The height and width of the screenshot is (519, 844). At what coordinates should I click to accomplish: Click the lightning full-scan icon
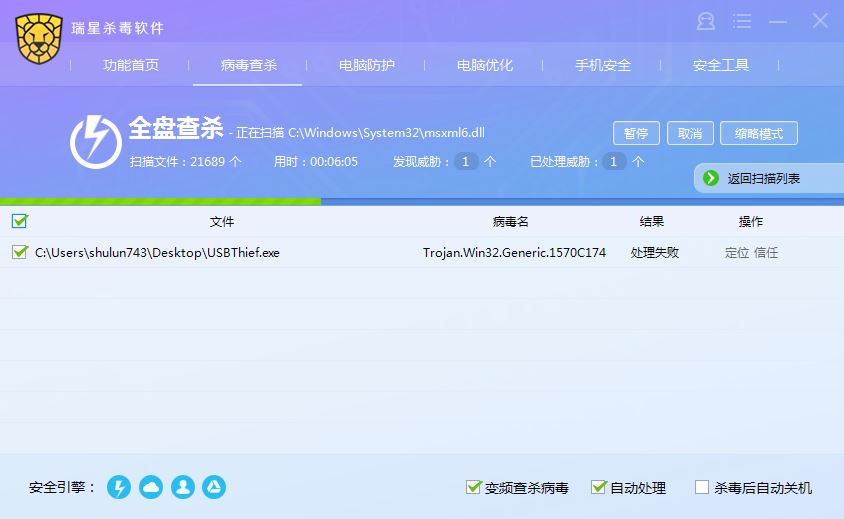coord(96,142)
